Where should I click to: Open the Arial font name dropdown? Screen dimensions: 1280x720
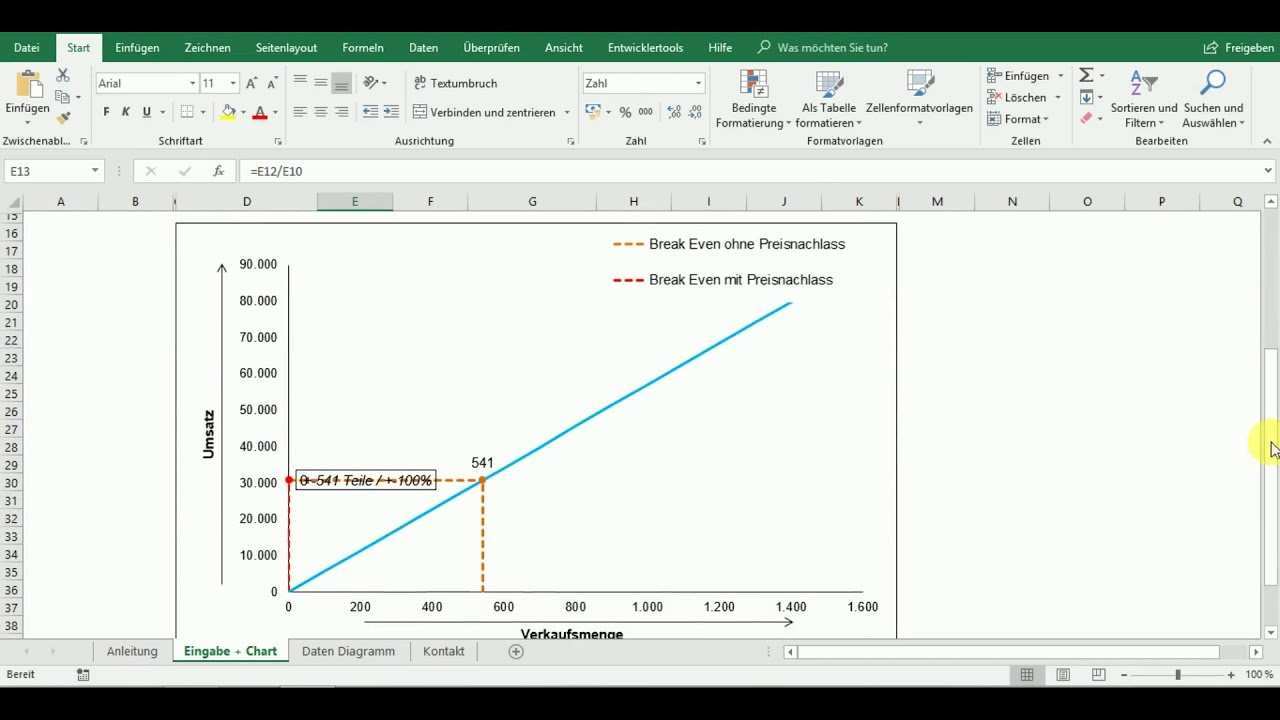[192, 83]
